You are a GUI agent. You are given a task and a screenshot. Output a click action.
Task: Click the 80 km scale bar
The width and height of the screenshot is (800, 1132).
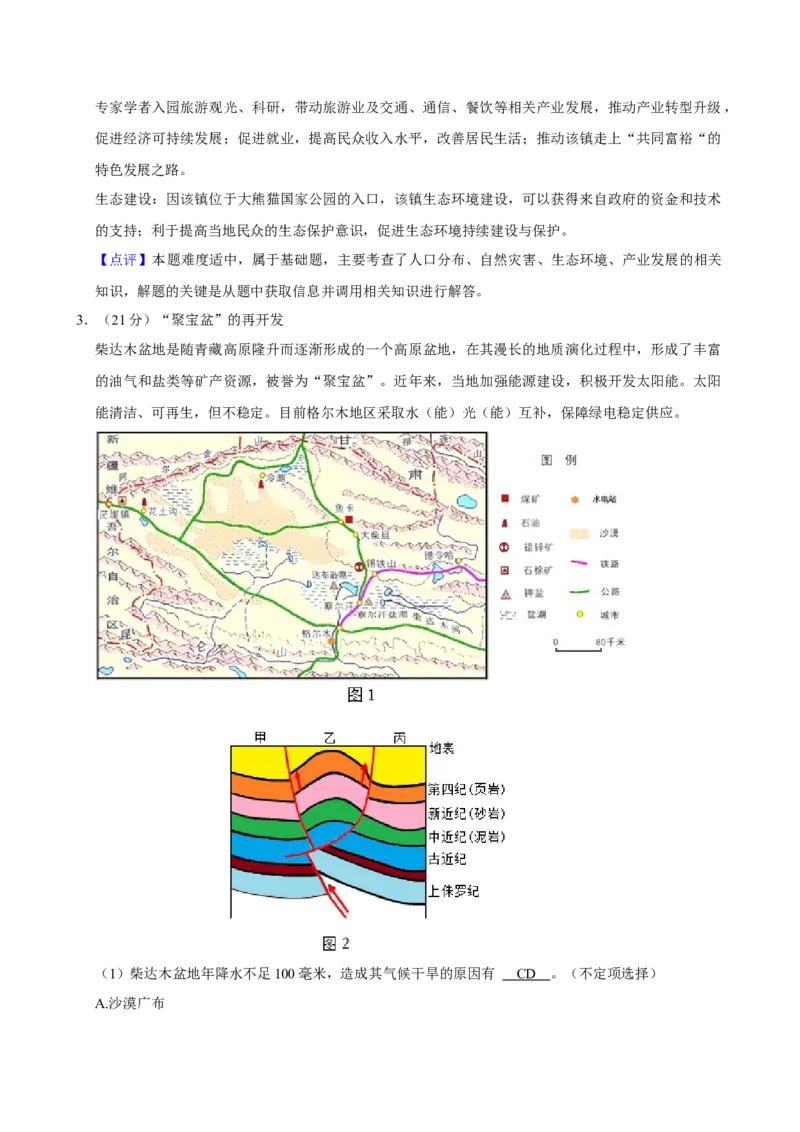579,648
